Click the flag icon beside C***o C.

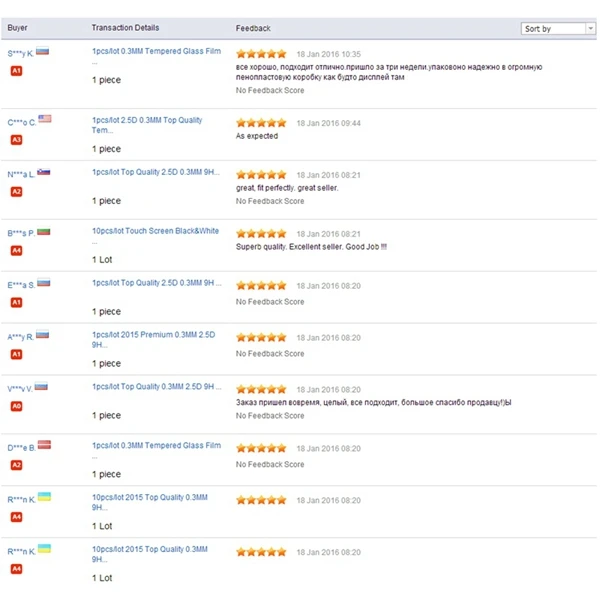[45, 120]
